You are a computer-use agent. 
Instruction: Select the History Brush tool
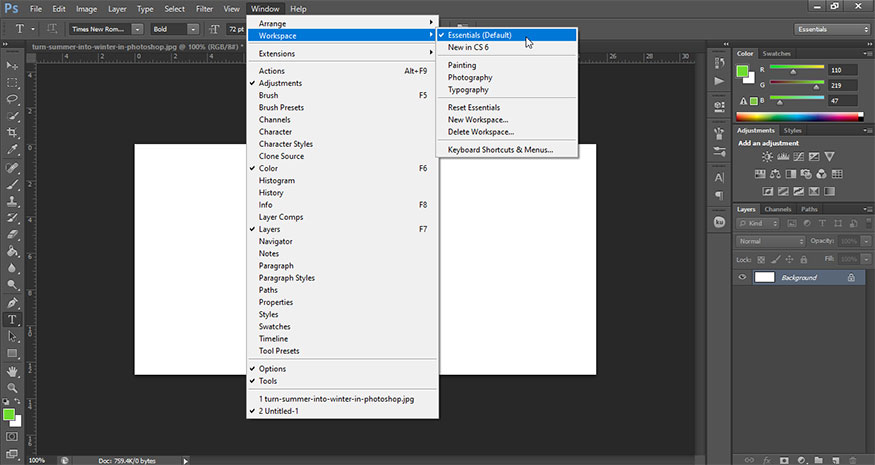point(12,218)
